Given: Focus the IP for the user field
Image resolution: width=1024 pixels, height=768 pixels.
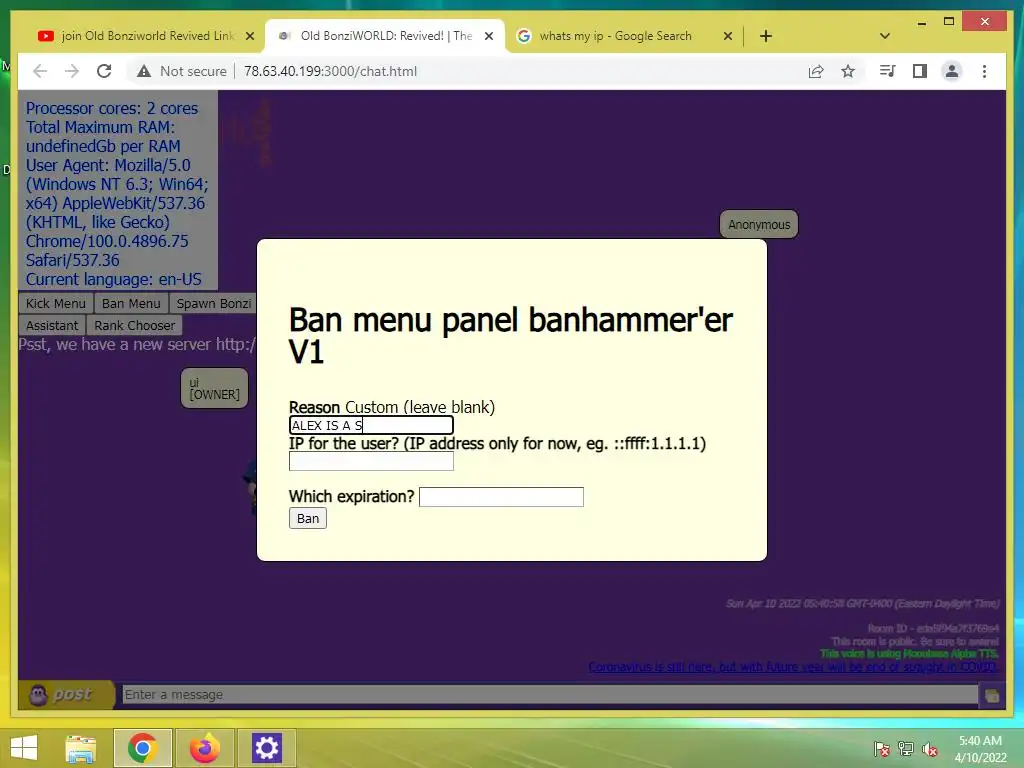Looking at the screenshot, I should [x=371, y=461].
